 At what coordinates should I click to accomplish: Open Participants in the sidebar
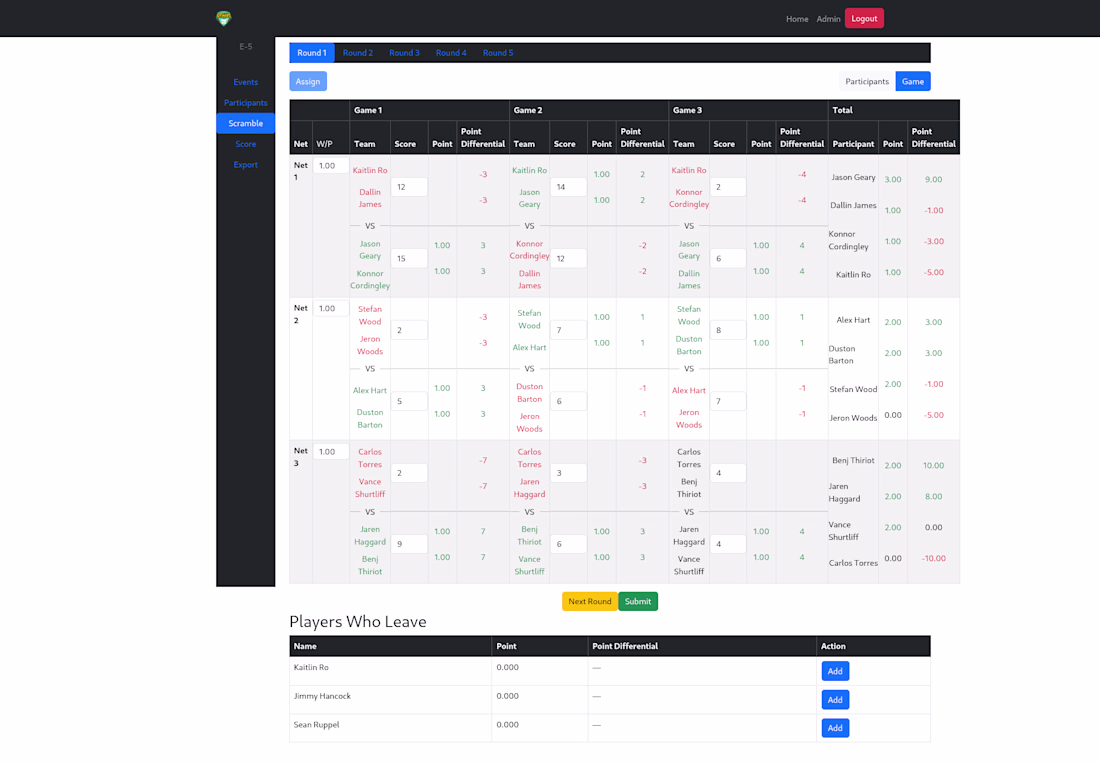tap(246, 102)
